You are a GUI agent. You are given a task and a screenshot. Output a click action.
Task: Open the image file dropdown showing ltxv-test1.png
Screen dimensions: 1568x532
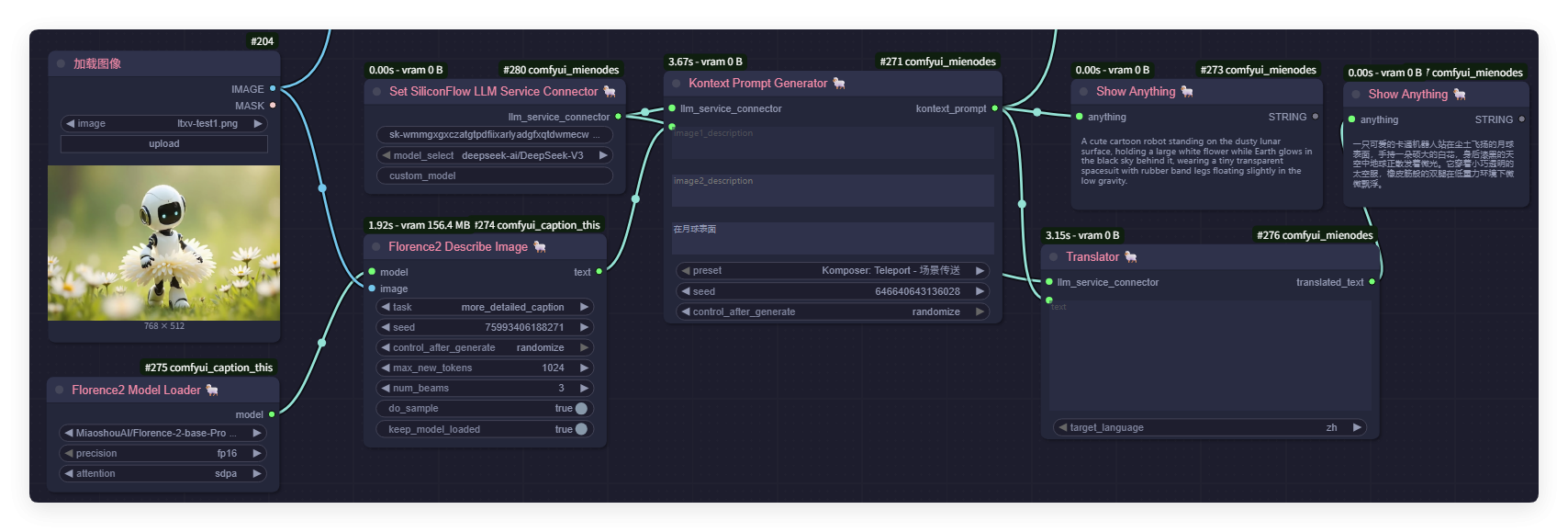coord(163,123)
